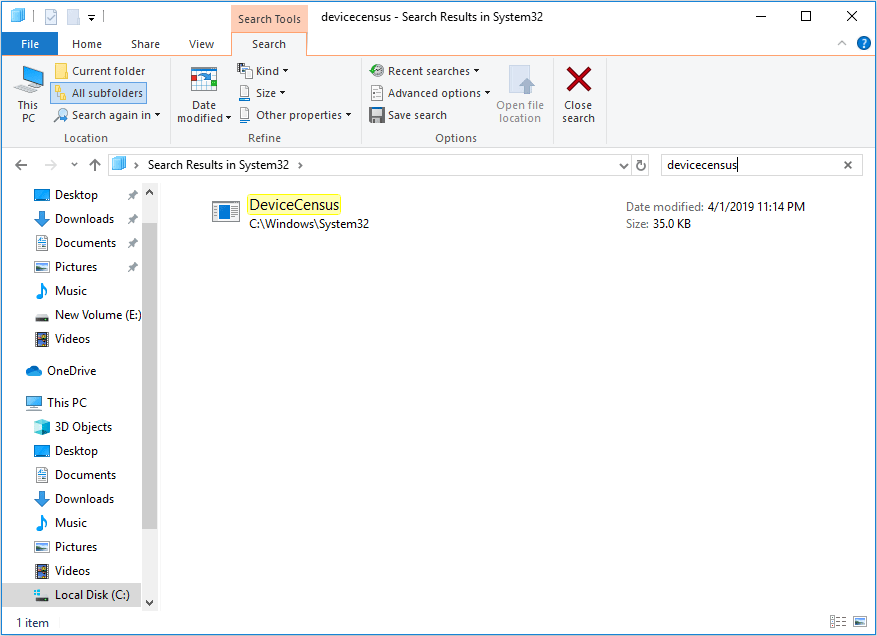
Task: Switch to the View ribbon tab
Action: tap(201, 44)
